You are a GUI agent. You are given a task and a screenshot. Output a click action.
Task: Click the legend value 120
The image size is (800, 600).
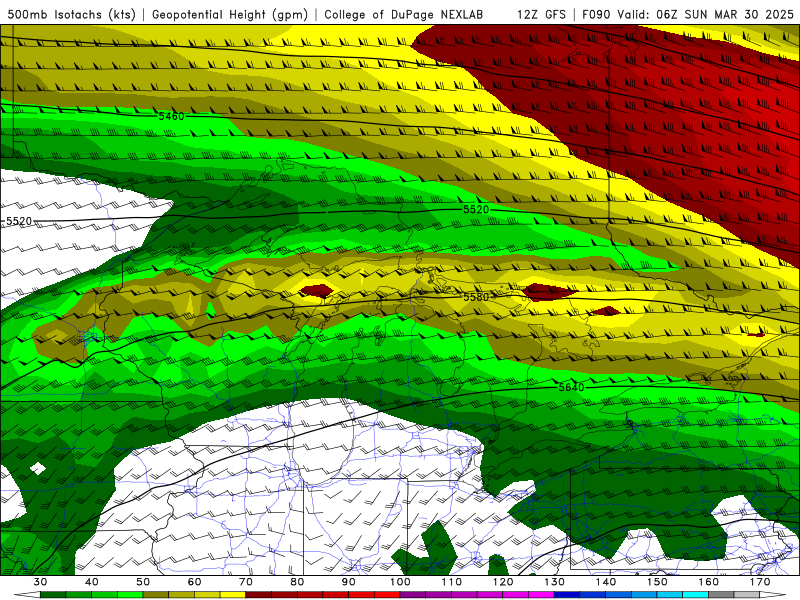click(x=503, y=582)
